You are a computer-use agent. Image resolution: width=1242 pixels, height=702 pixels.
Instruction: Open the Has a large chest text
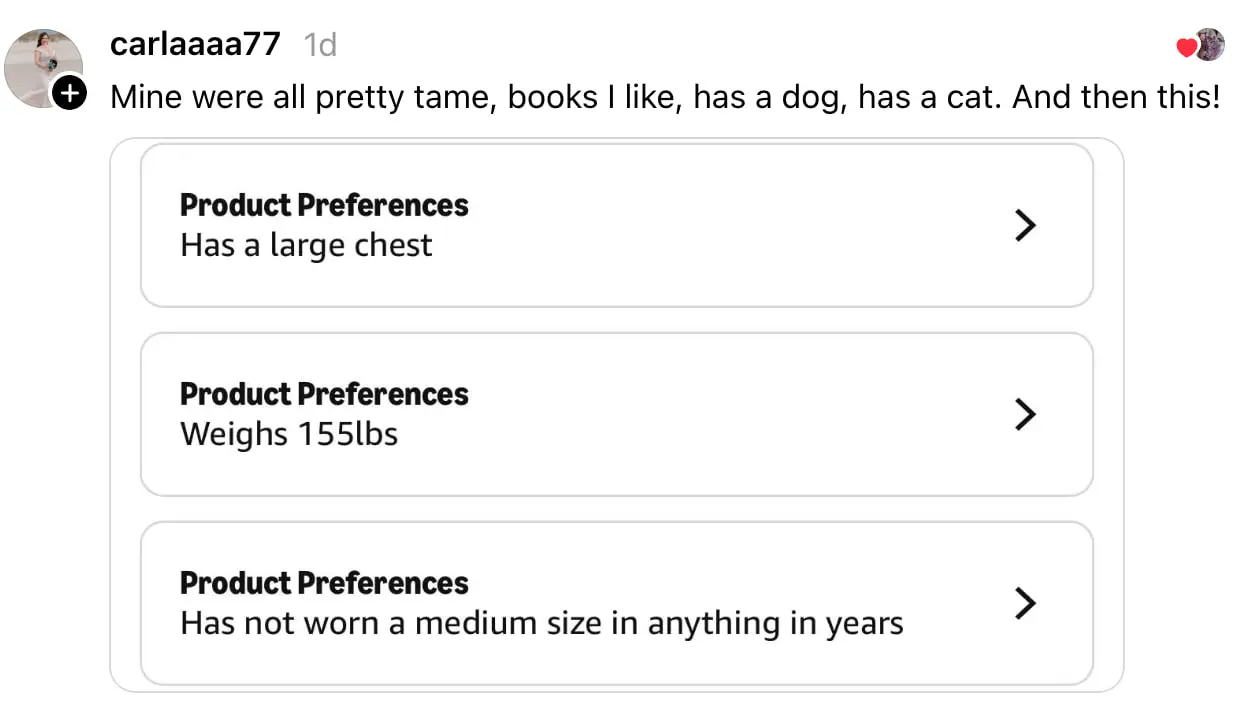click(x=306, y=246)
